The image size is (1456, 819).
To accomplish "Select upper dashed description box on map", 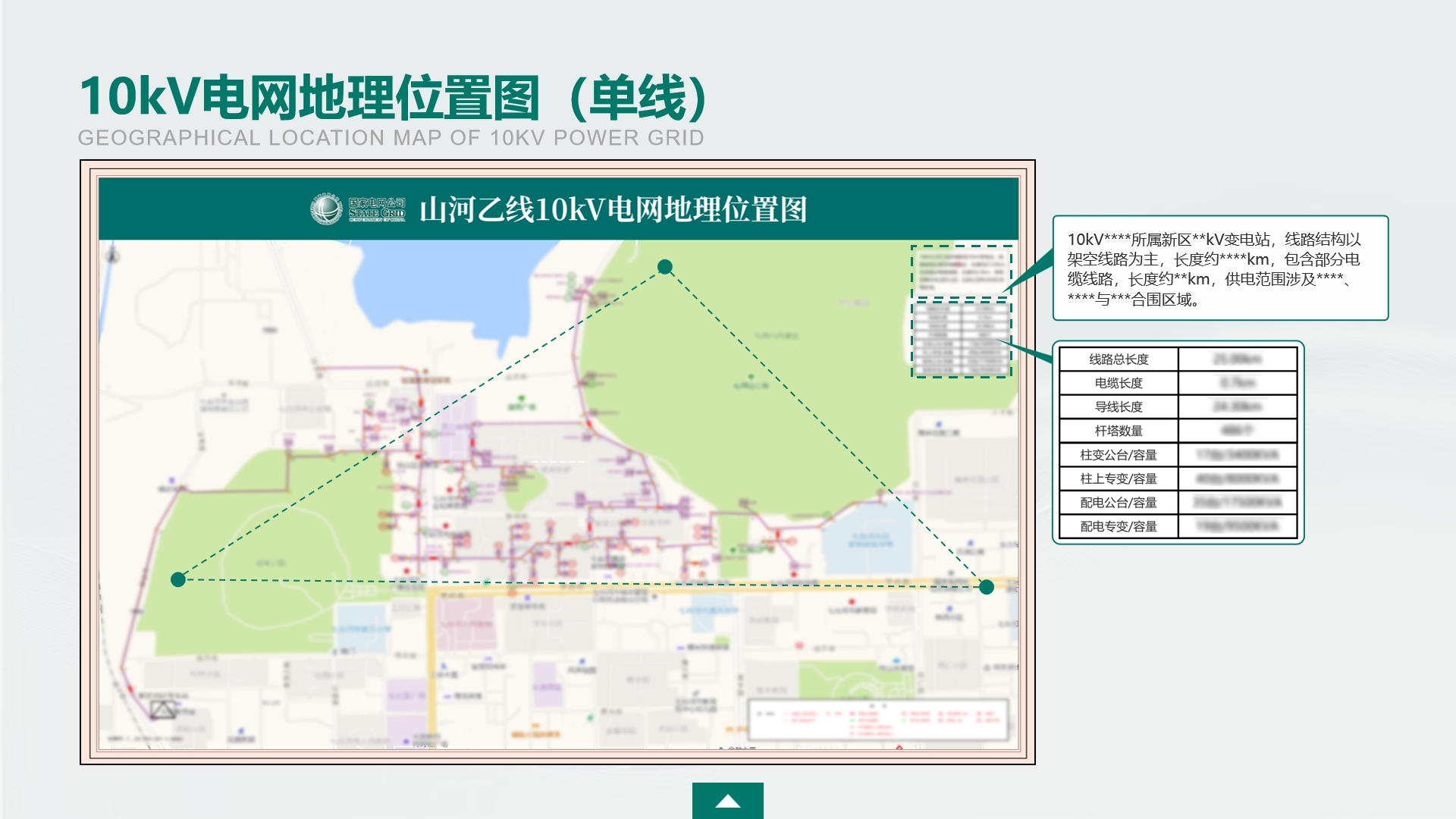I will pos(961,271).
